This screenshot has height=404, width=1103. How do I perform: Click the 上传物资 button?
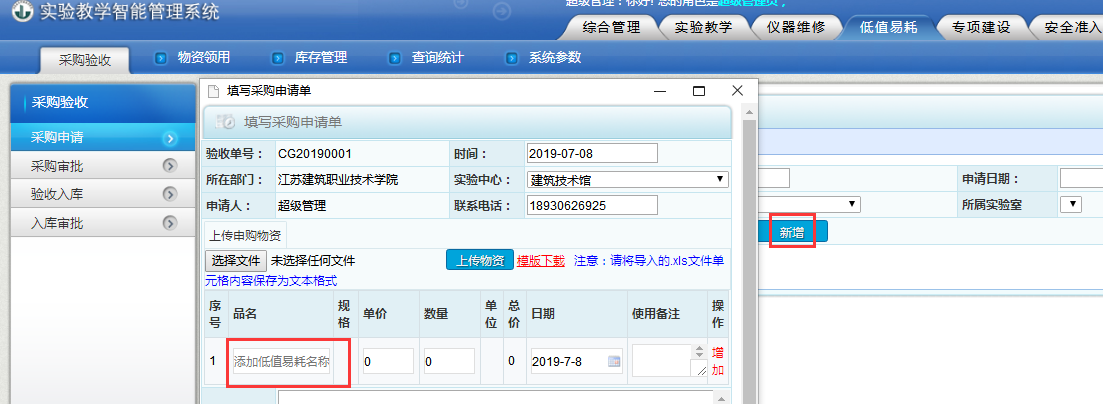[x=480, y=260]
